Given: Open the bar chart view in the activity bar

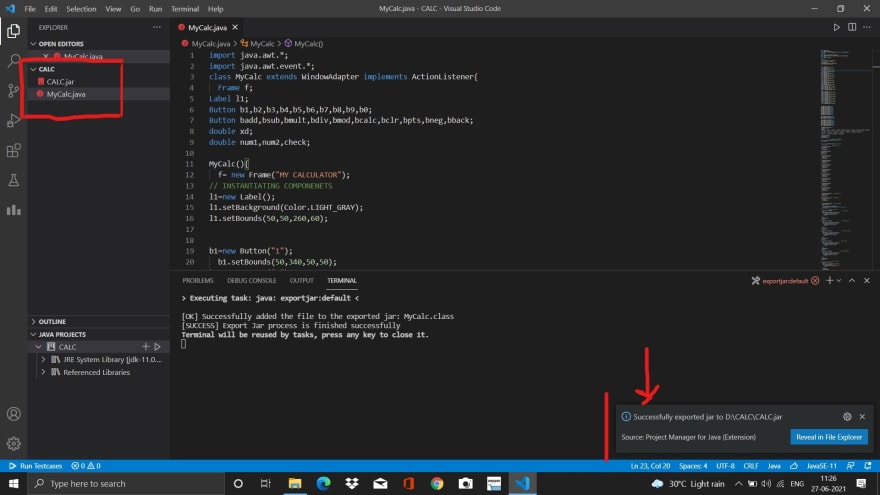Looking at the screenshot, I should point(13,210).
